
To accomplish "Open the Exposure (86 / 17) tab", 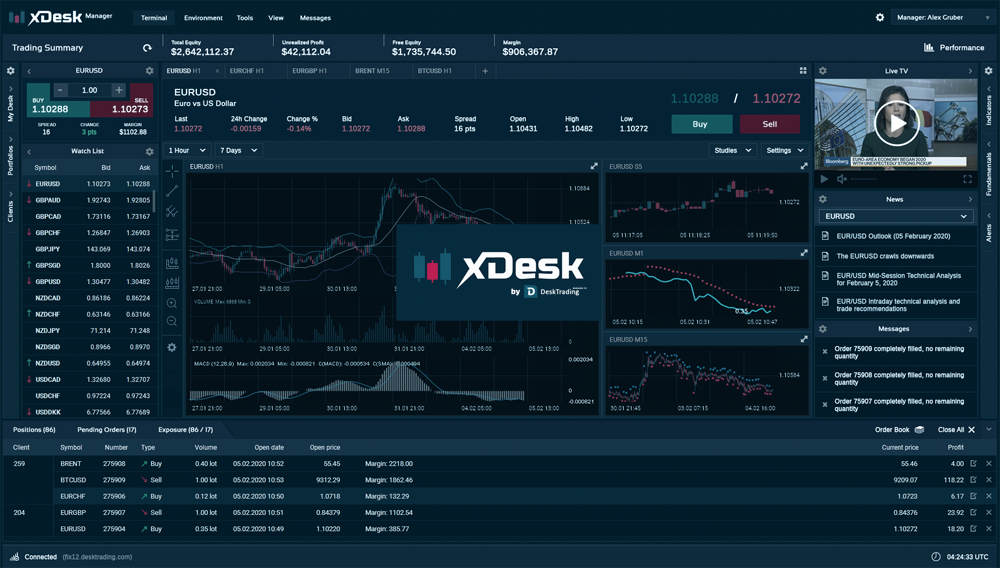I will 186,430.
